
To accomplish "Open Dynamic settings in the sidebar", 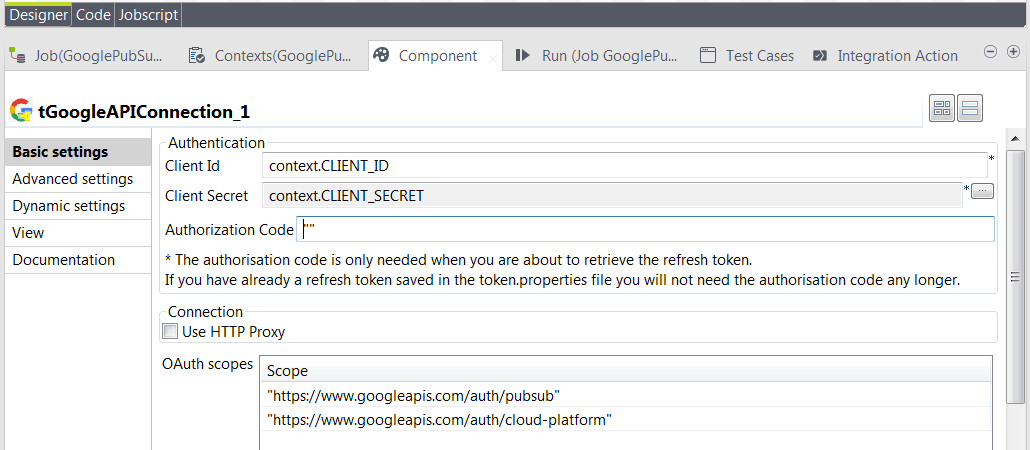I will point(78,206).
